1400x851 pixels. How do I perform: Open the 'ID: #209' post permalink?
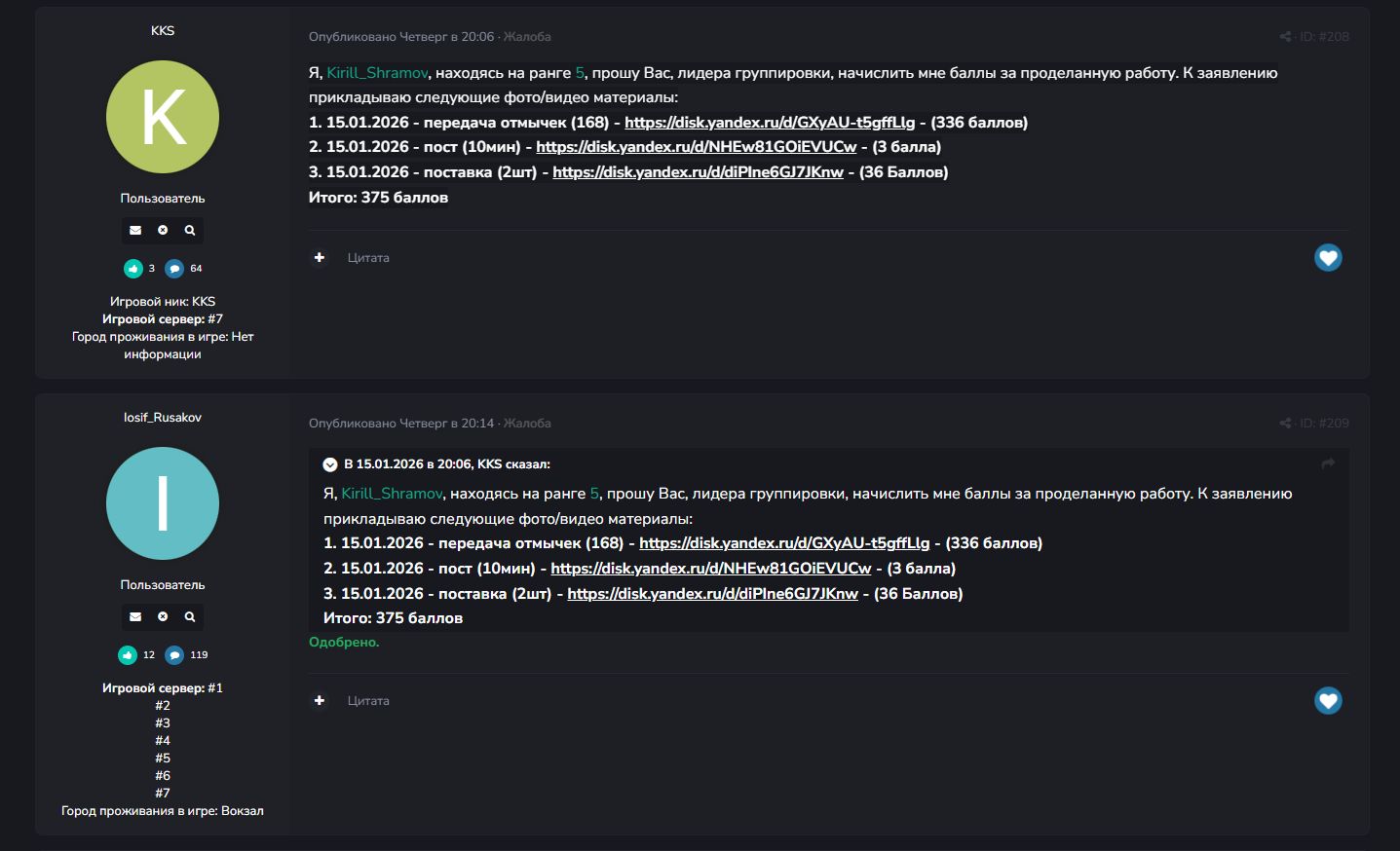click(x=1324, y=424)
